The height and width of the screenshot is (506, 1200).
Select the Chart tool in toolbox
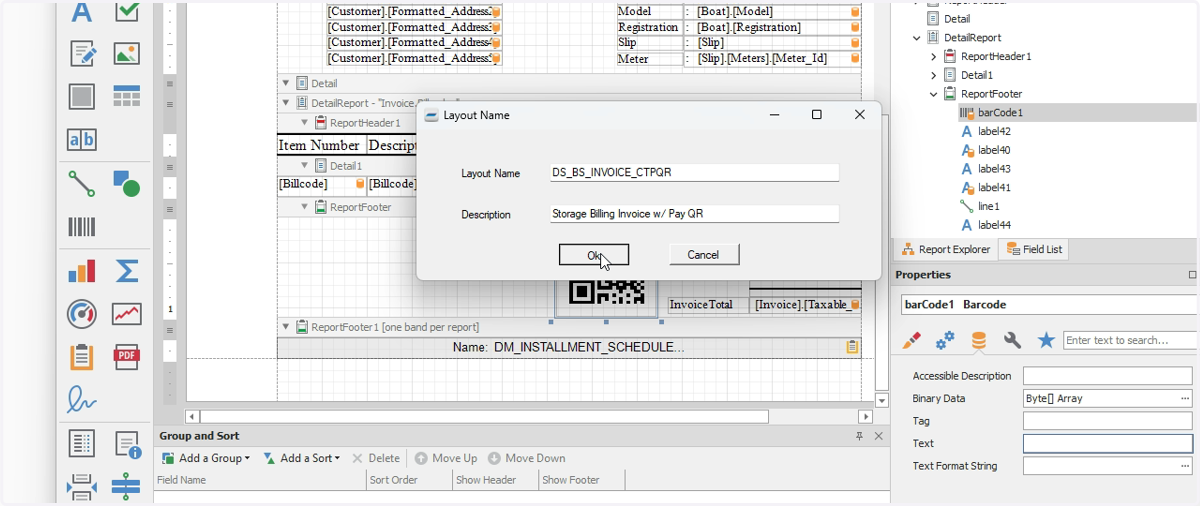81,271
